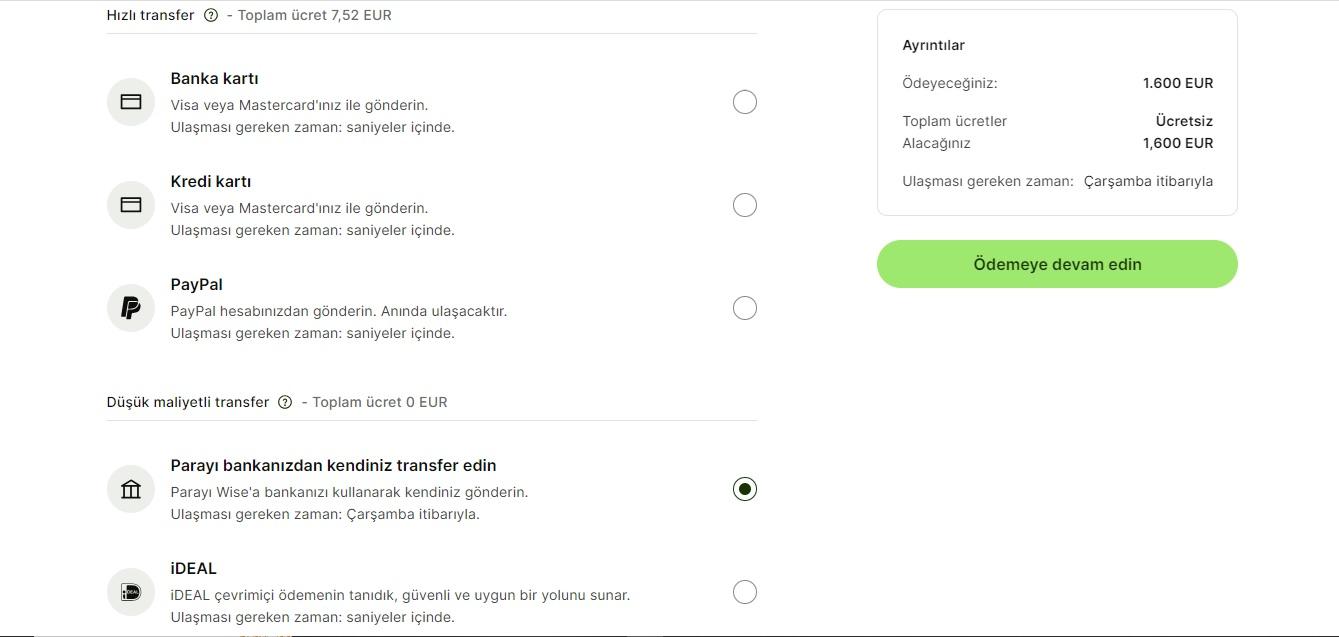Open the Hızlı transfer help tooltip icon
Image resolution: width=1339 pixels, height=637 pixels.
210,14
